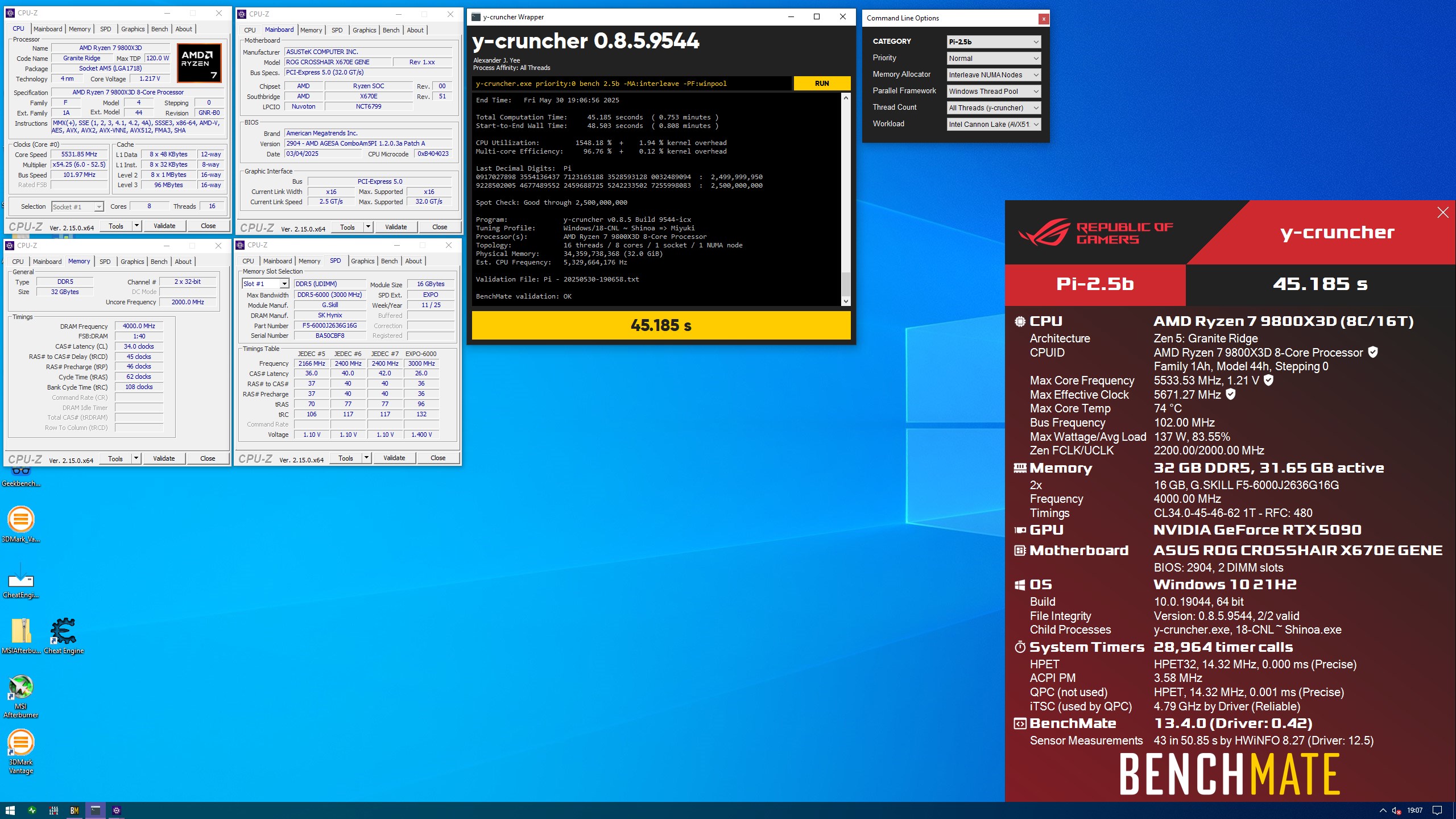Click the console scrollbar down arrow
Screen dimensions: 1456x819
[x=846, y=301]
